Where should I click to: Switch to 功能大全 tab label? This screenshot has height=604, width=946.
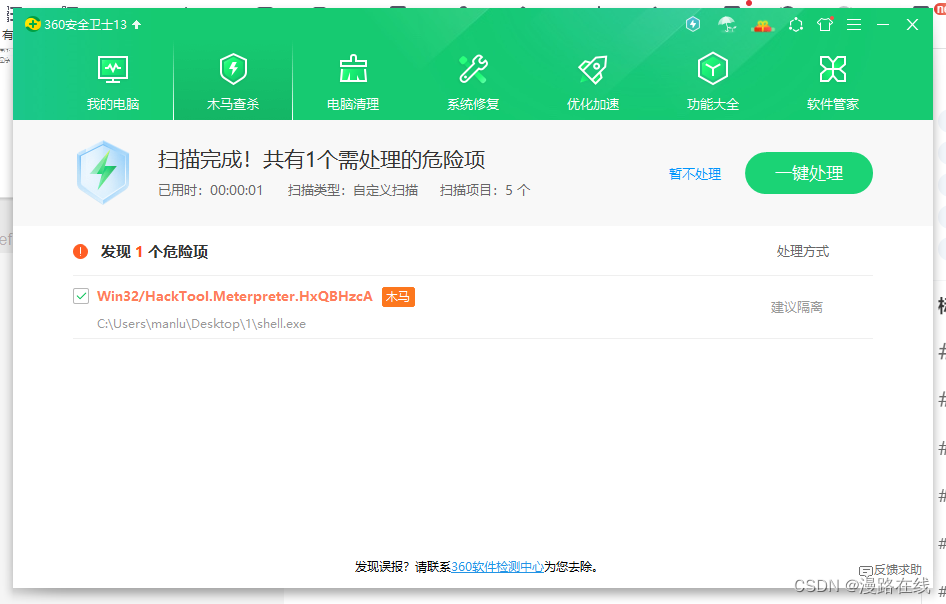(x=713, y=104)
